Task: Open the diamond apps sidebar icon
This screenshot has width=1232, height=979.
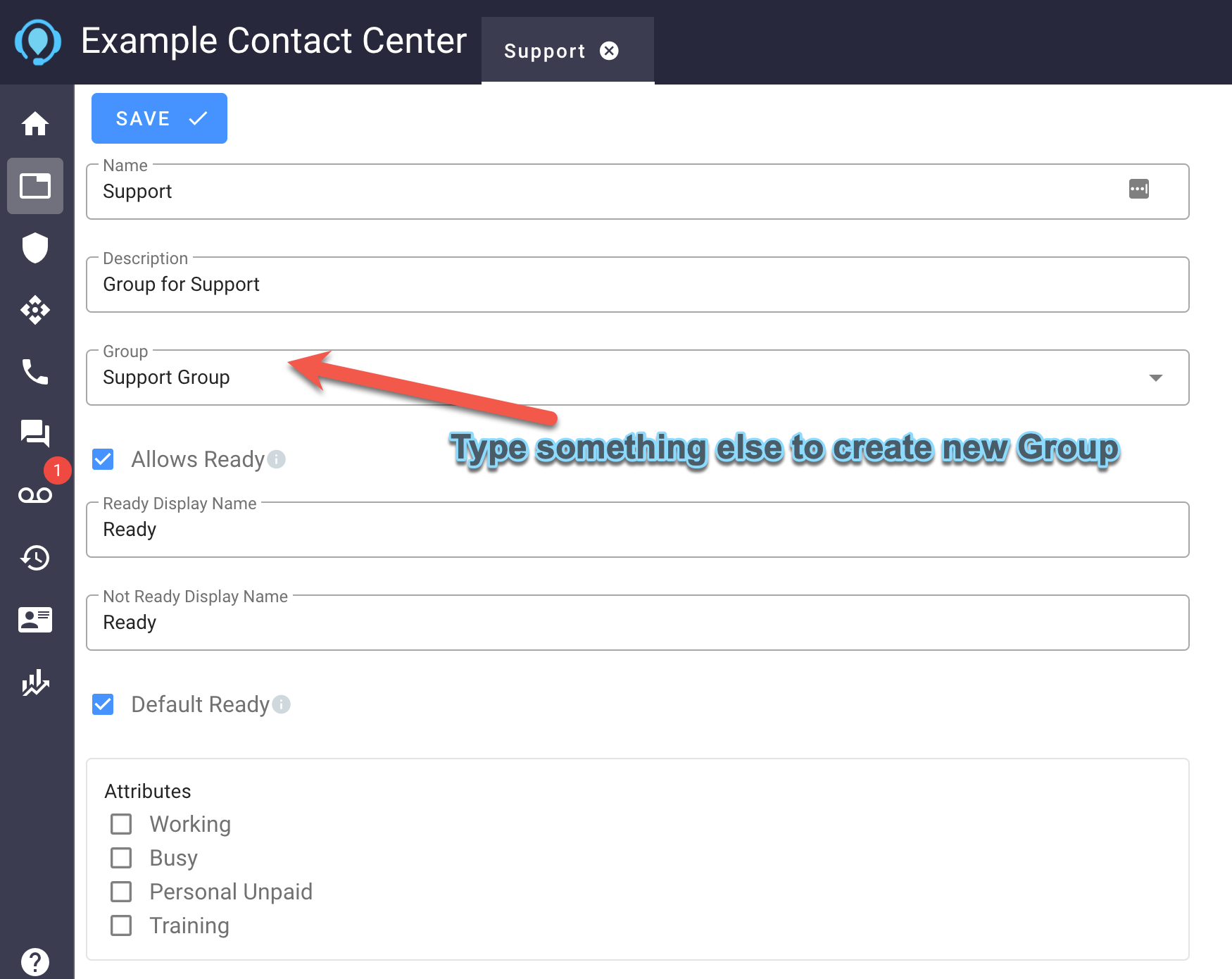Action: (35, 310)
